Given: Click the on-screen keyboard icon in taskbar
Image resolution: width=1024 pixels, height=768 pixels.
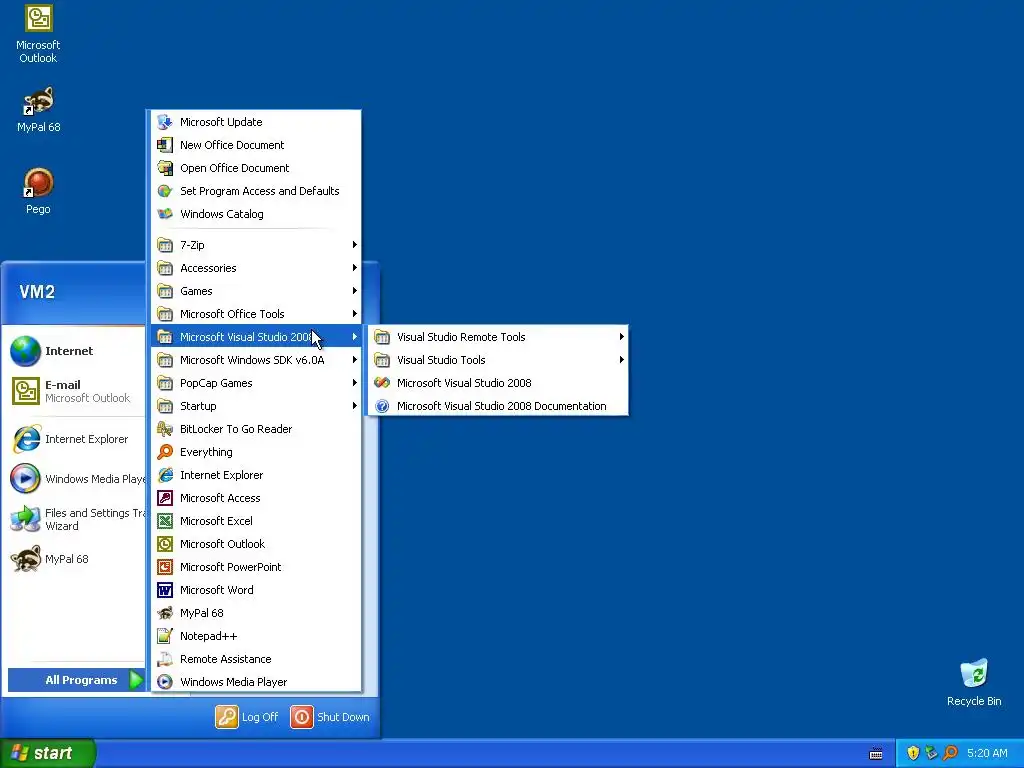Looking at the screenshot, I should 876,754.
